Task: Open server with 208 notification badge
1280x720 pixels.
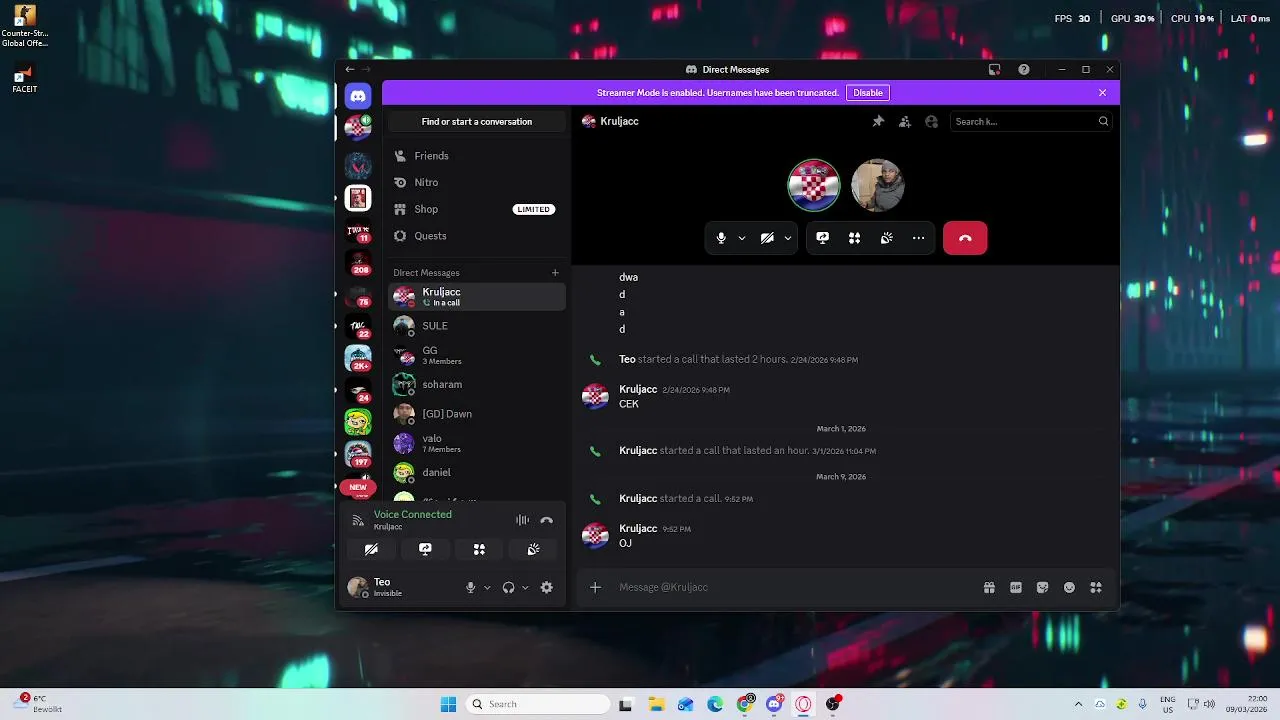Action: (358, 263)
